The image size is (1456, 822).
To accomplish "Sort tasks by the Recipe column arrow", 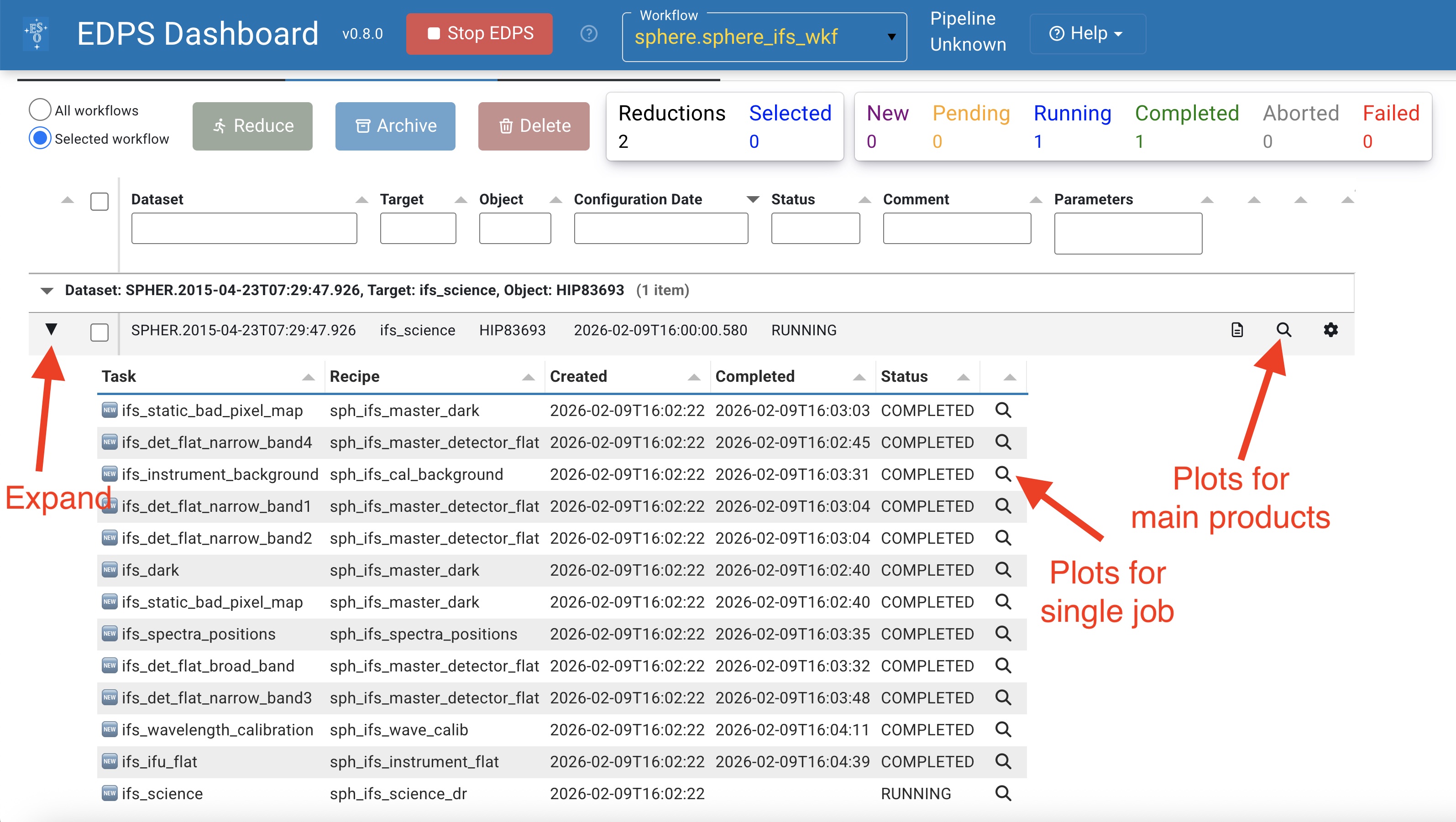I will [x=529, y=377].
